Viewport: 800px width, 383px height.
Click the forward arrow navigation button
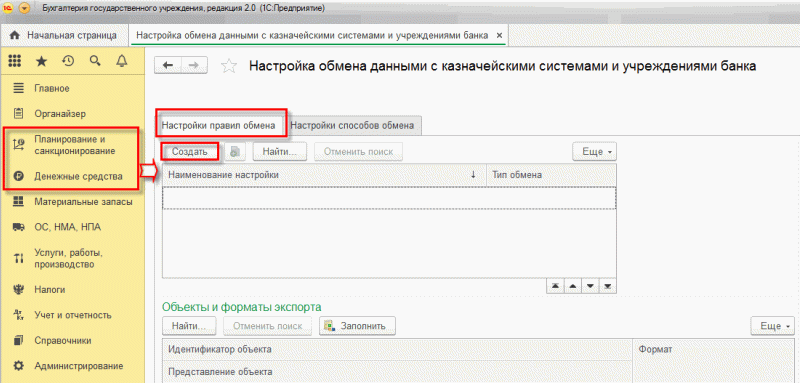(194, 65)
